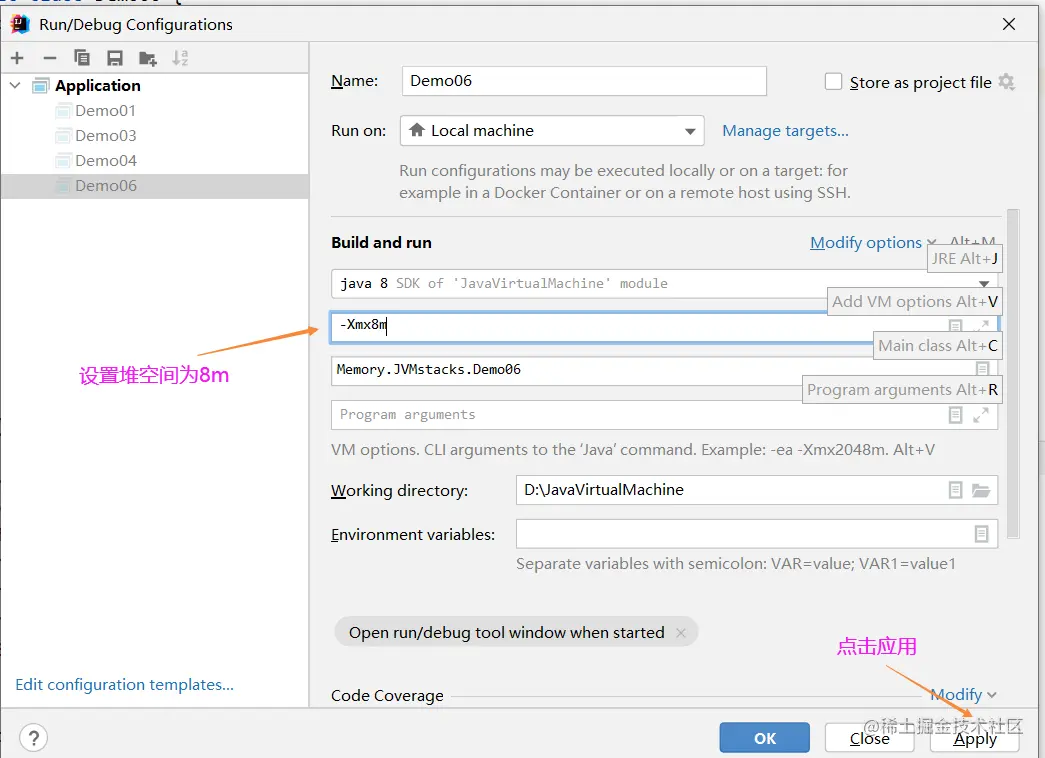Image resolution: width=1045 pixels, height=758 pixels.
Task: Enable Store as project file checkbox
Action: (x=833, y=81)
